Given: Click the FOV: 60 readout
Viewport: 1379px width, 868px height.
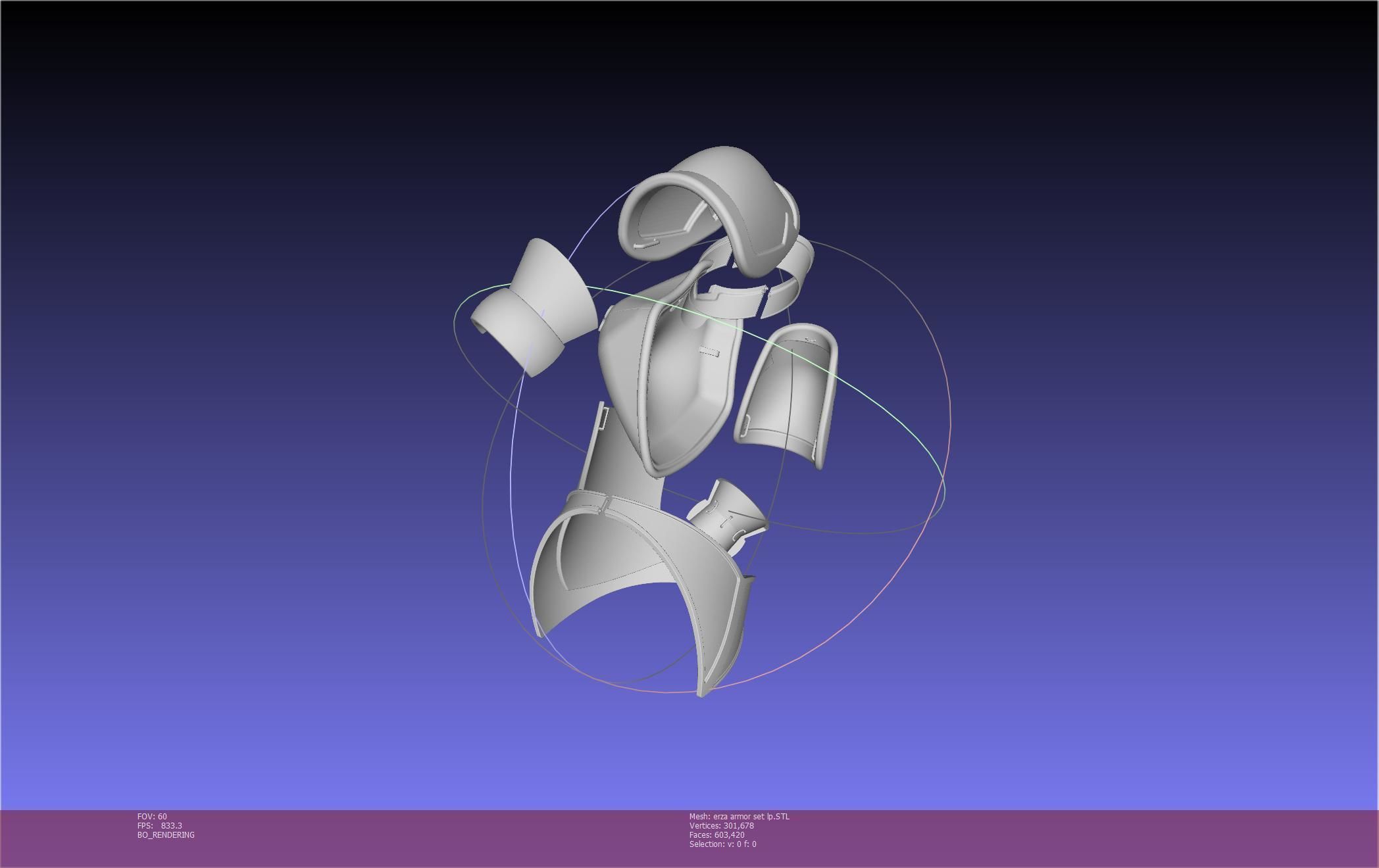Looking at the screenshot, I should (152, 816).
